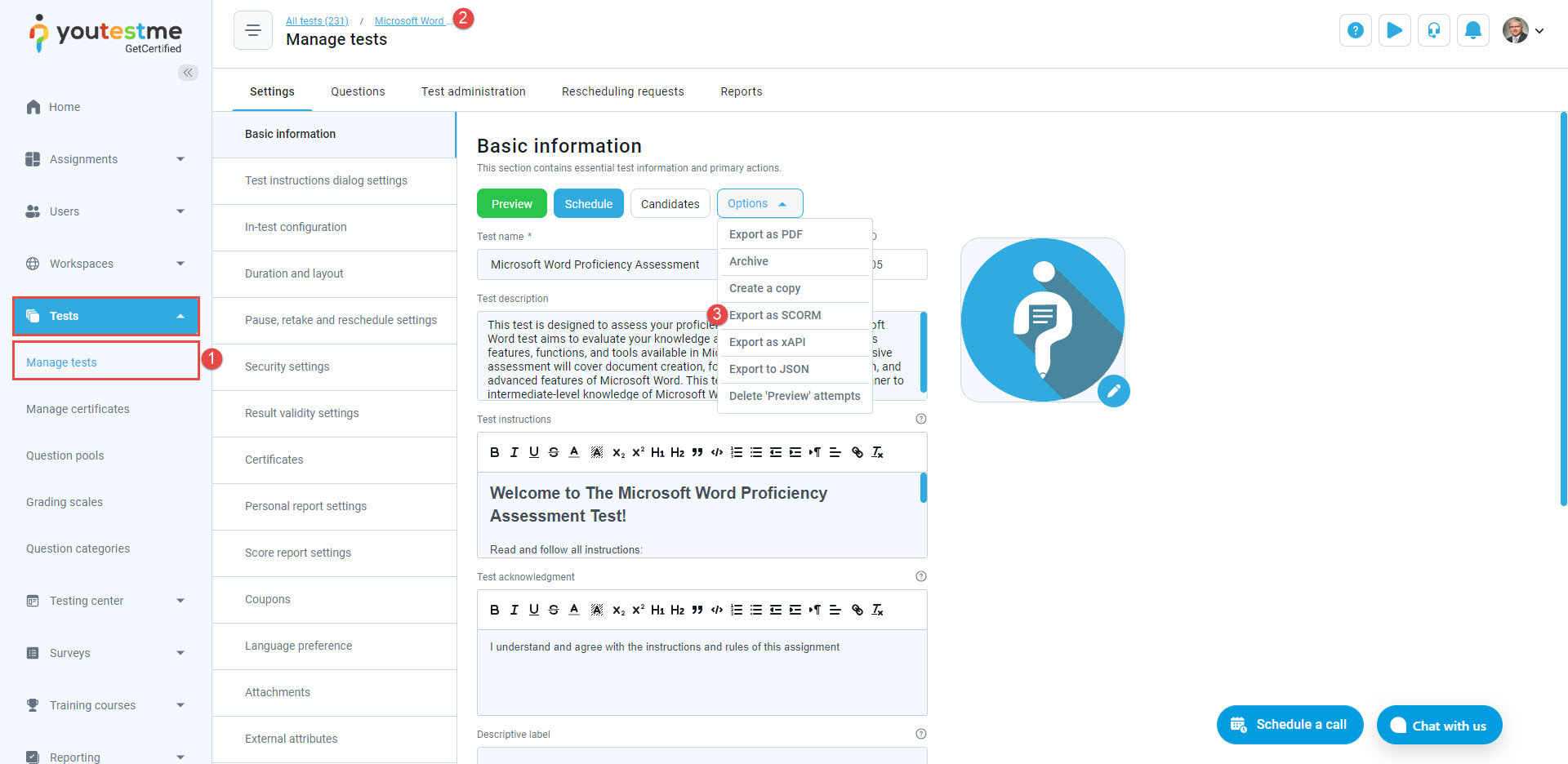Apply strikethrough in Test instructions toolbar
Viewport: 1568px width, 764px height.
coord(554,452)
